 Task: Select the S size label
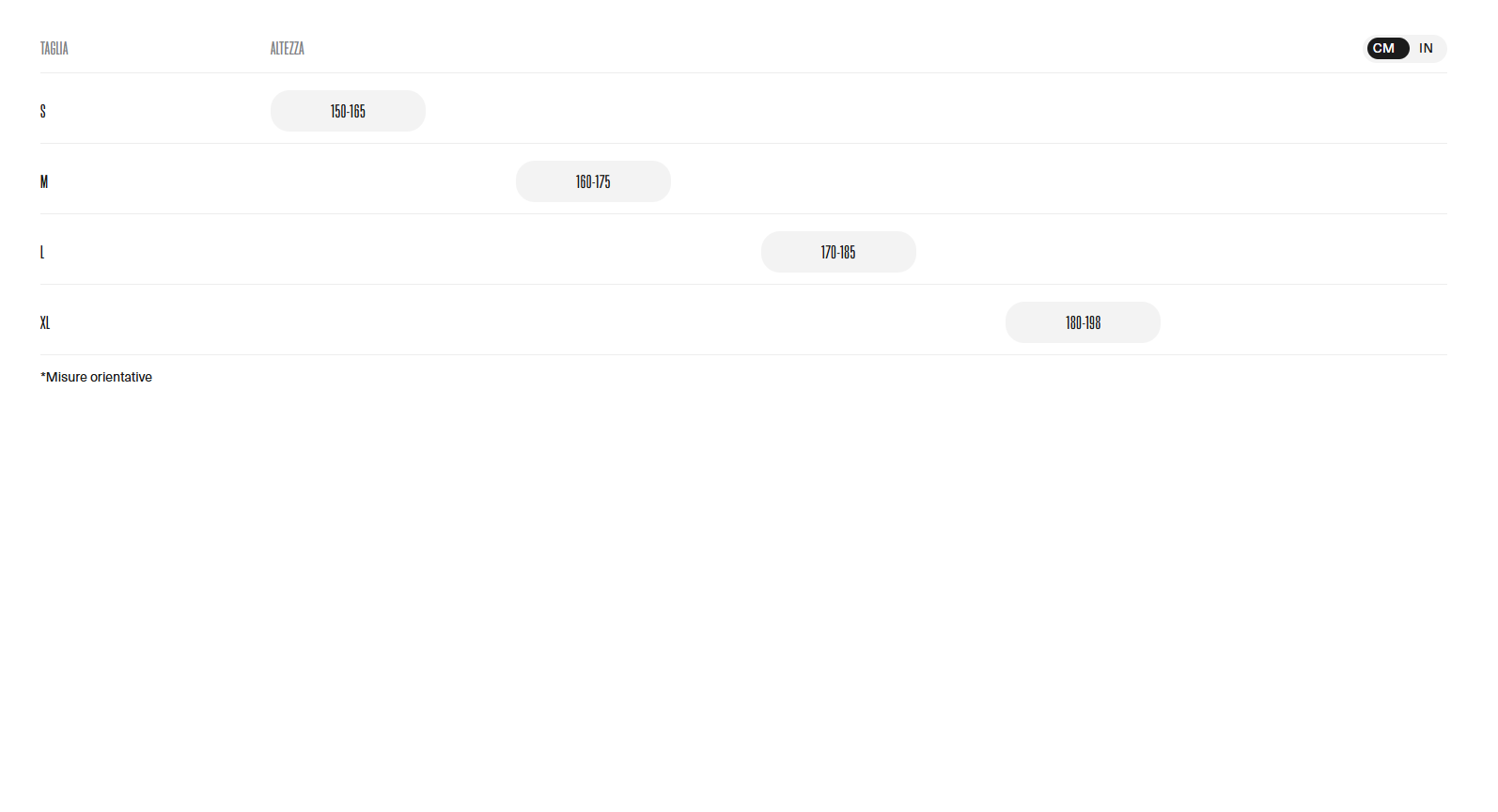click(x=43, y=112)
